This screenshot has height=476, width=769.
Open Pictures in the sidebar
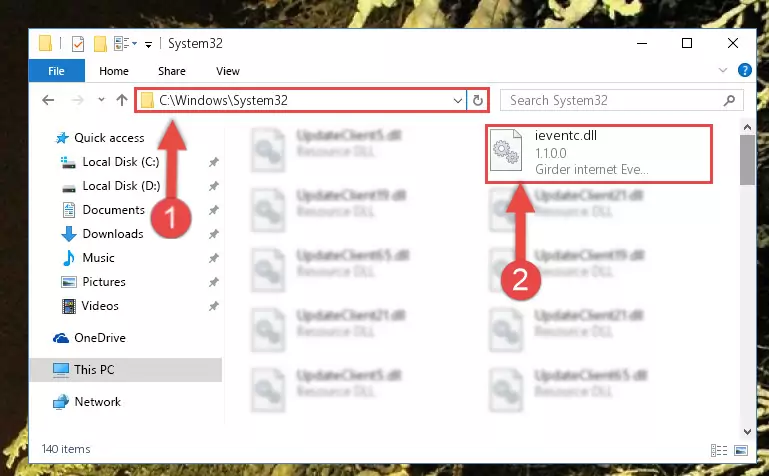[x=103, y=282]
